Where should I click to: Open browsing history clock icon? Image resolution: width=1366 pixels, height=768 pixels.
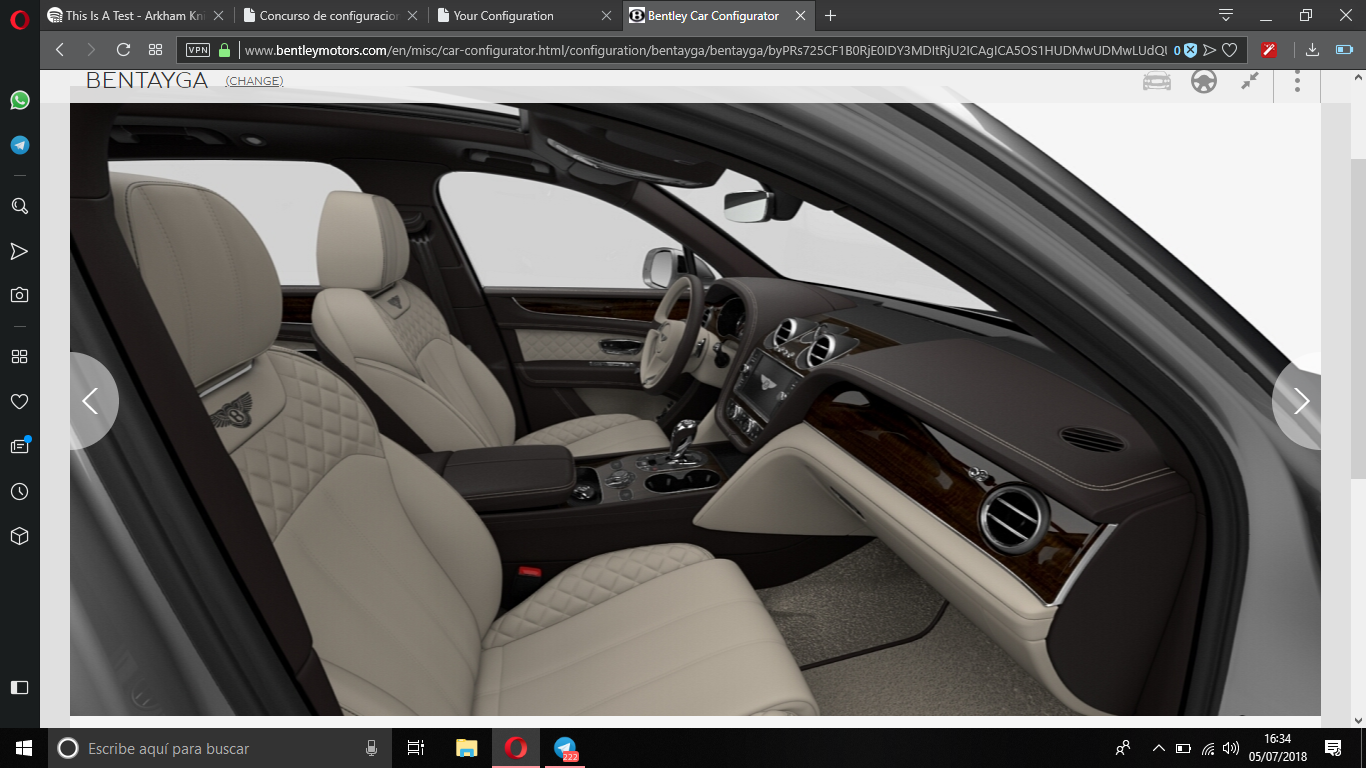(x=19, y=492)
